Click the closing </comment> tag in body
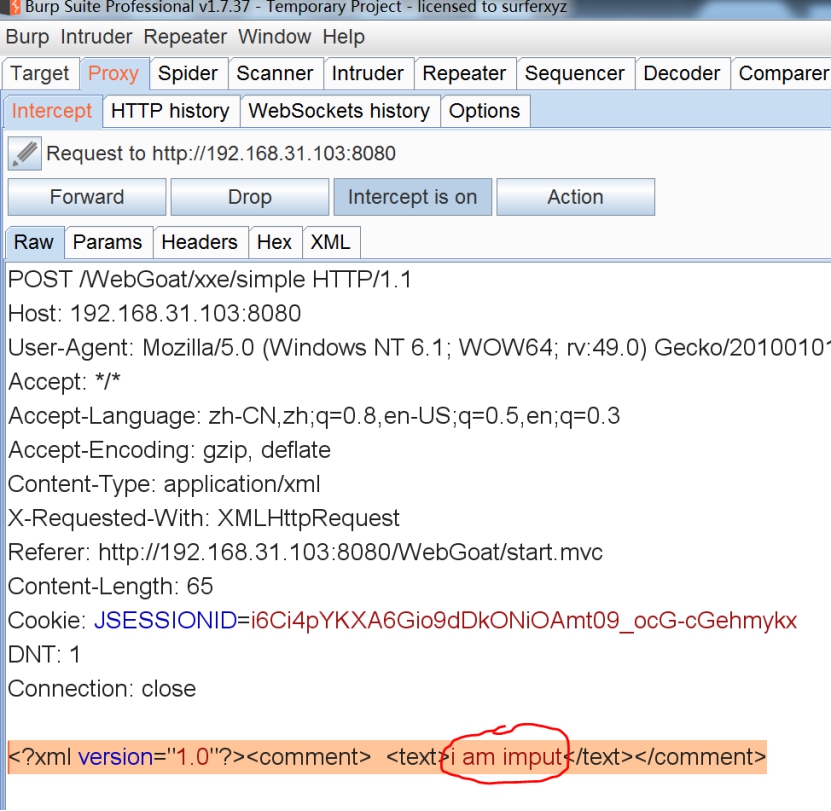 coord(700,757)
